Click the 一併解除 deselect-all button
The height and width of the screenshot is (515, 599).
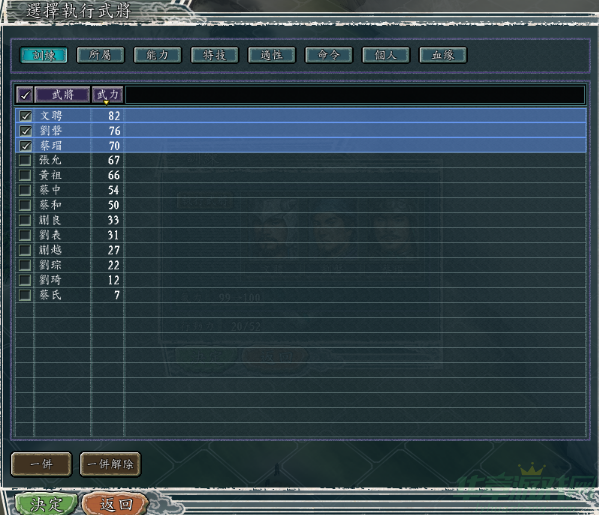[110, 464]
